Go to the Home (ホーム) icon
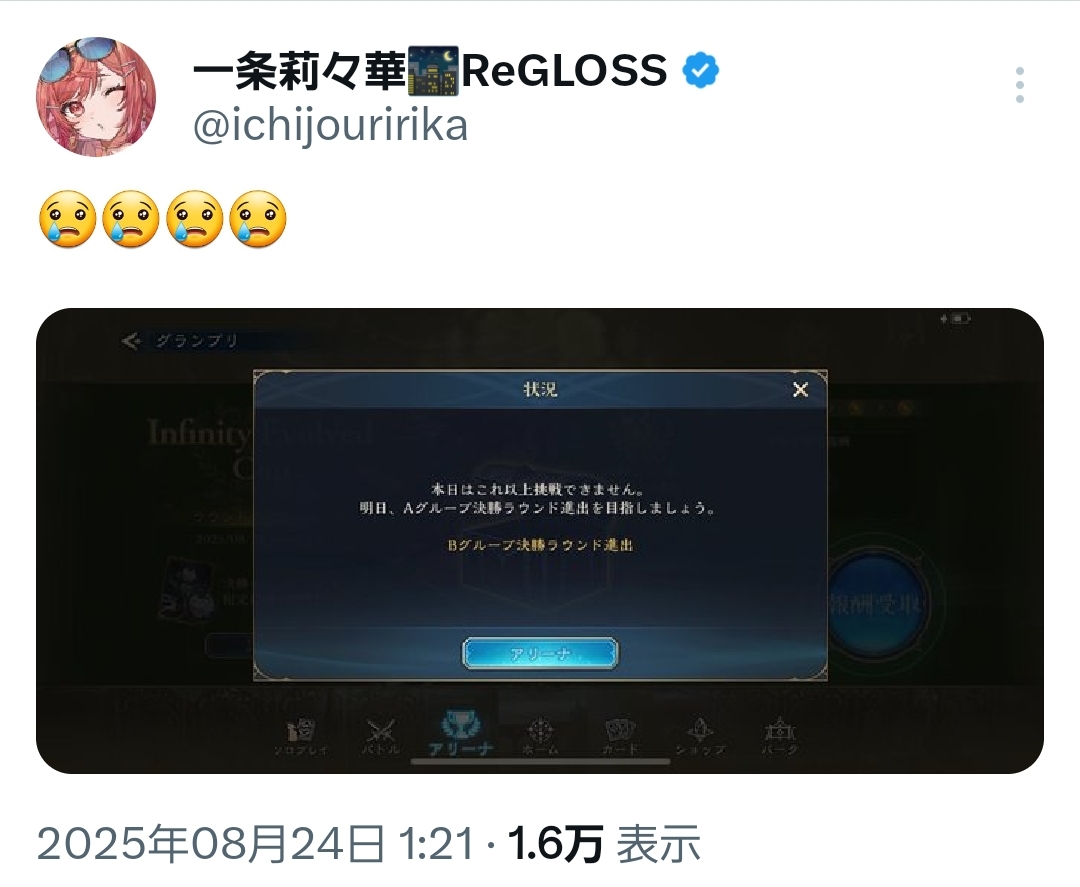 pyautogui.click(x=541, y=737)
